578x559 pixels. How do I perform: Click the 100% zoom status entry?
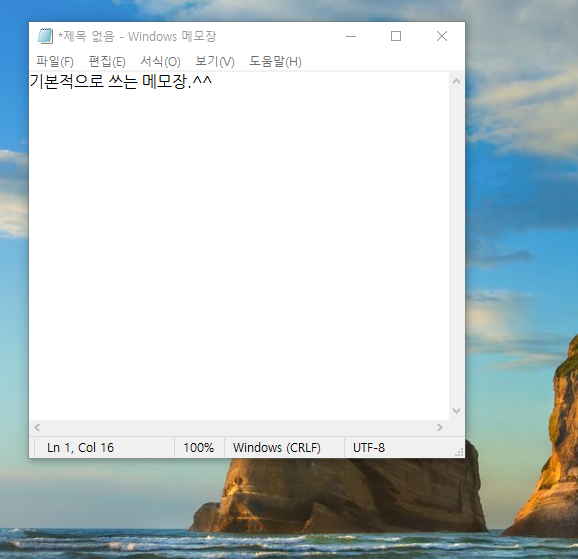coord(199,448)
